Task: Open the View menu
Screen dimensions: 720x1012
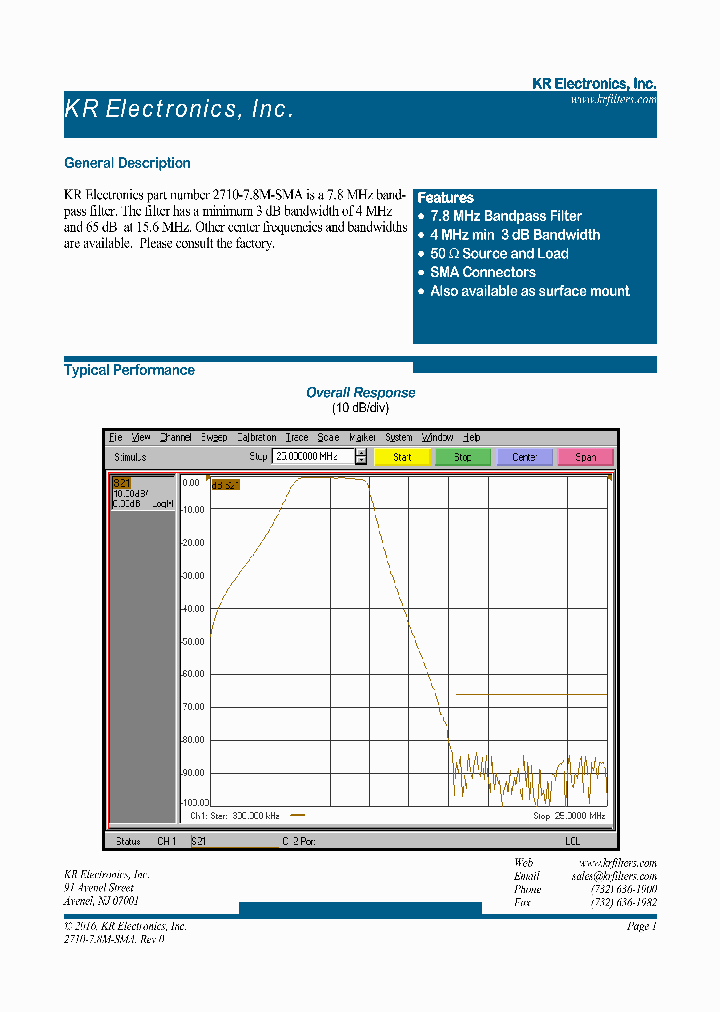Action: [141, 438]
